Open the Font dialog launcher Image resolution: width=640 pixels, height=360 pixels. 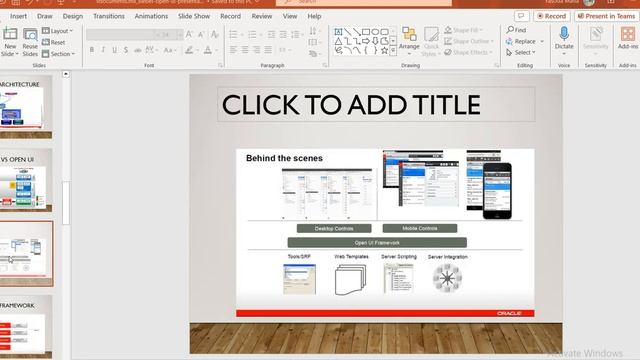(x=220, y=65)
